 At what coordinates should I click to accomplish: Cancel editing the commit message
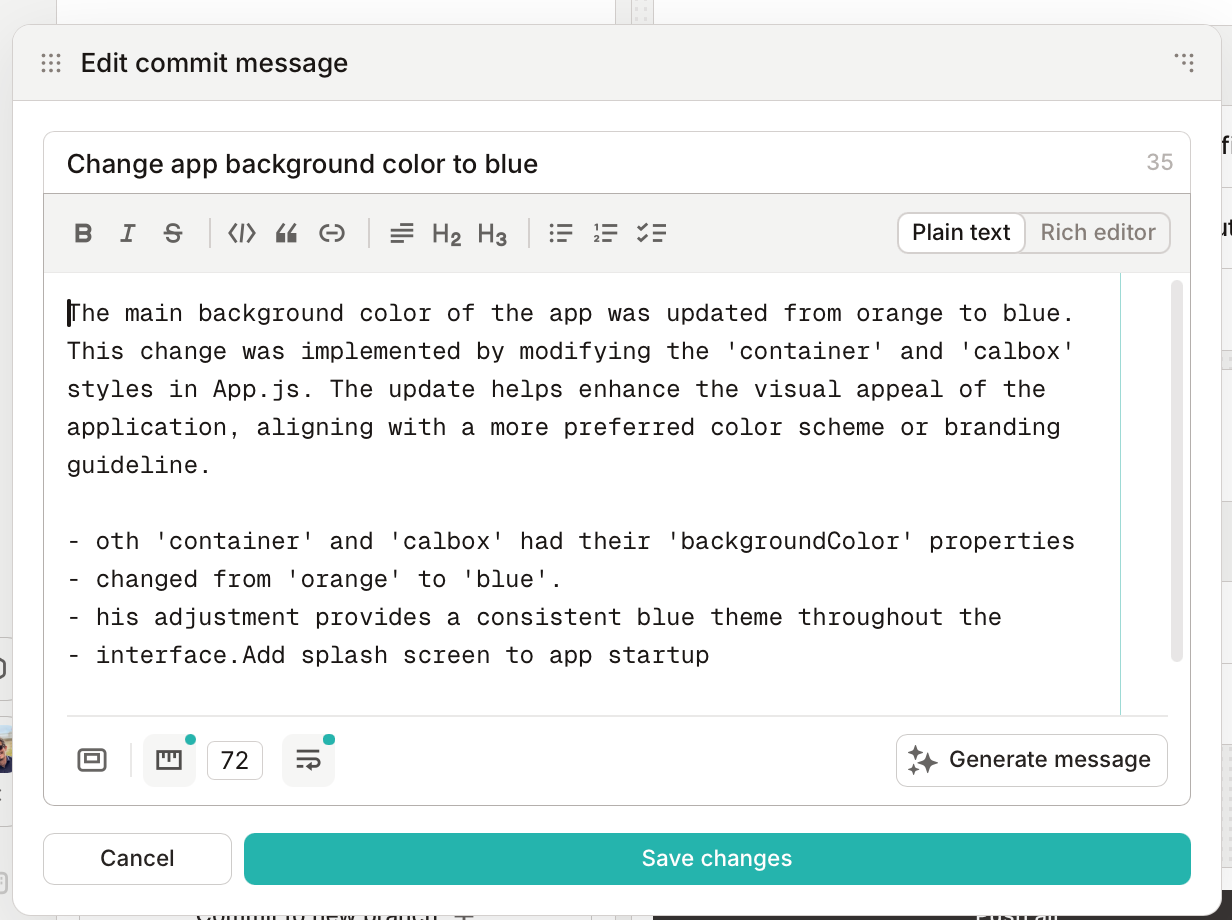pos(137,859)
